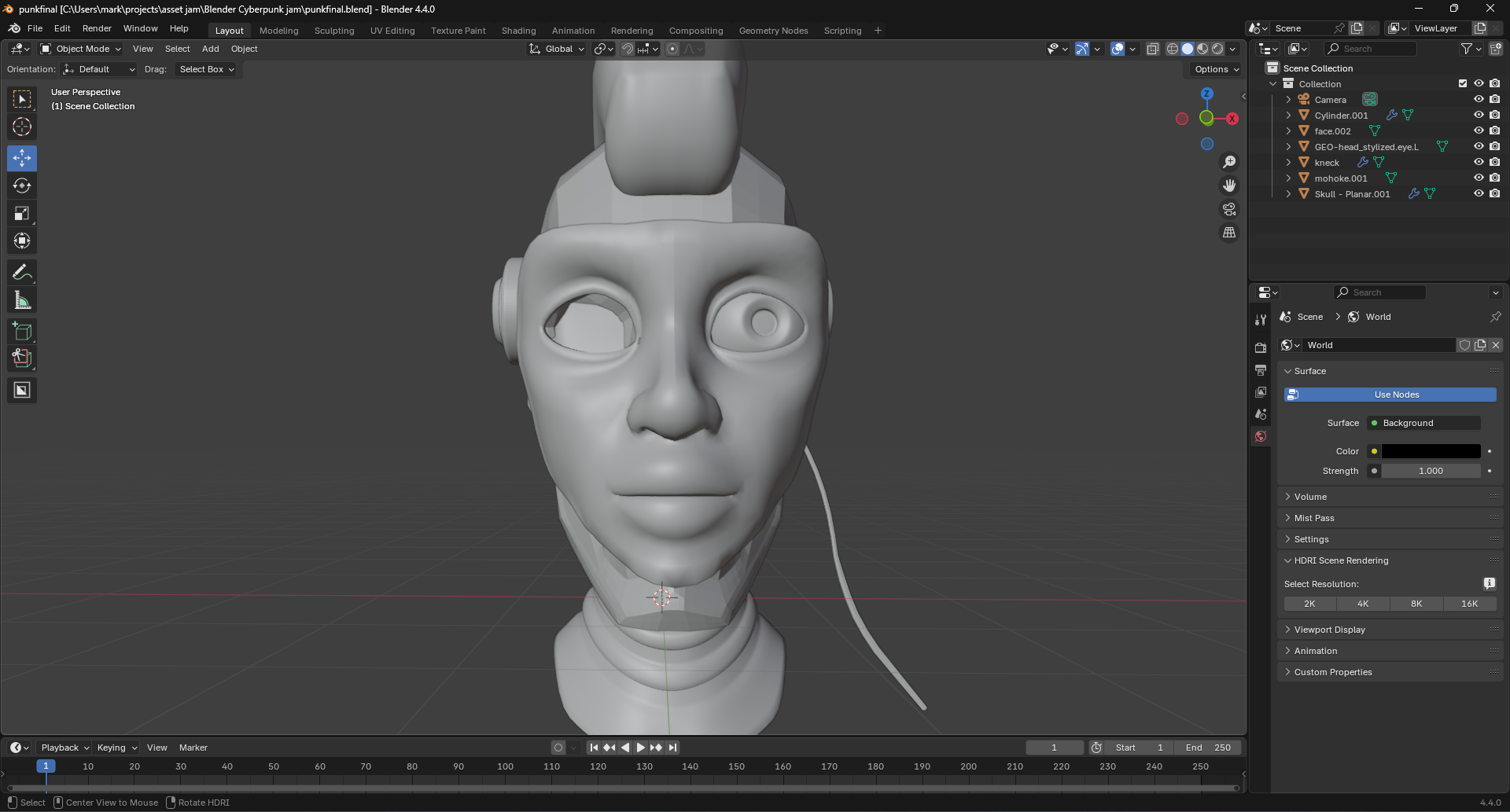Activate the Rotate tool

(x=22, y=186)
